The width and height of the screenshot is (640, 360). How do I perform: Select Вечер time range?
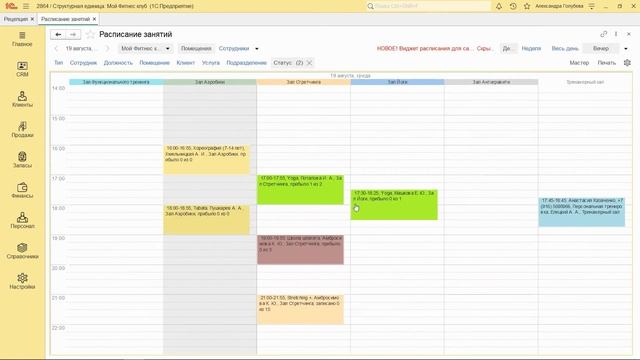coord(601,48)
